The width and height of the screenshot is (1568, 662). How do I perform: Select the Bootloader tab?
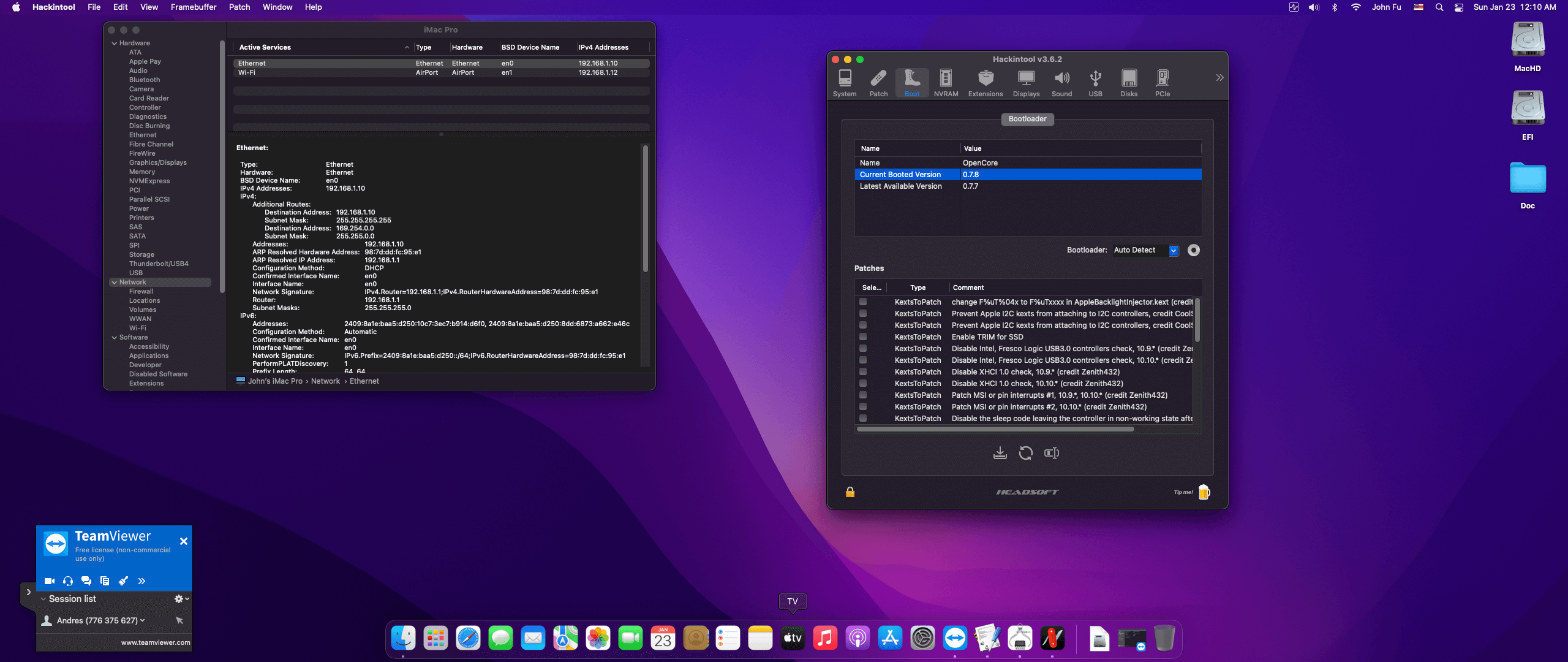click(x=1028, y=119)
